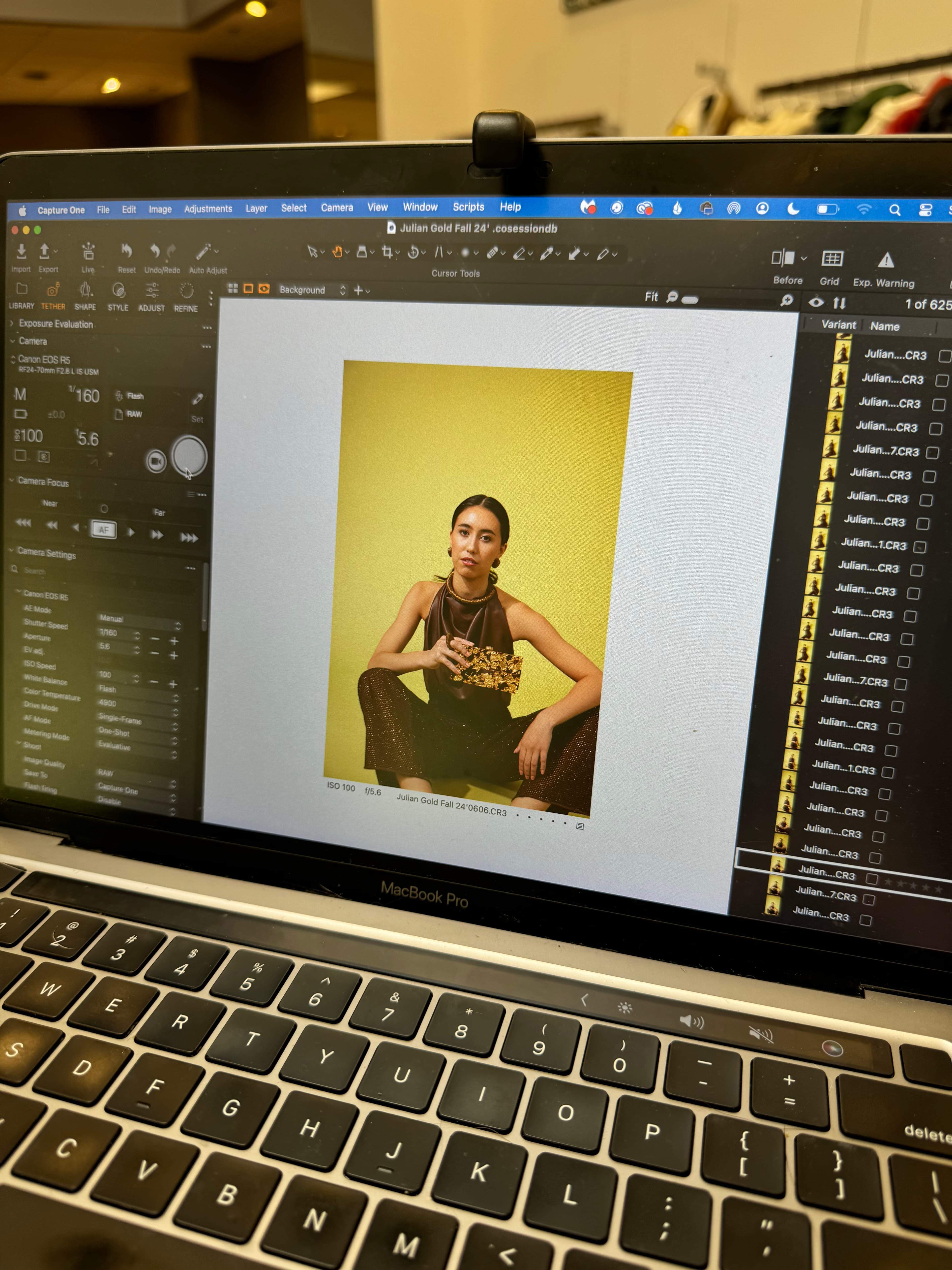Tick checkbox beside first Julian CR3 file
Screen dimensions: 952x1270
[944, 356]
